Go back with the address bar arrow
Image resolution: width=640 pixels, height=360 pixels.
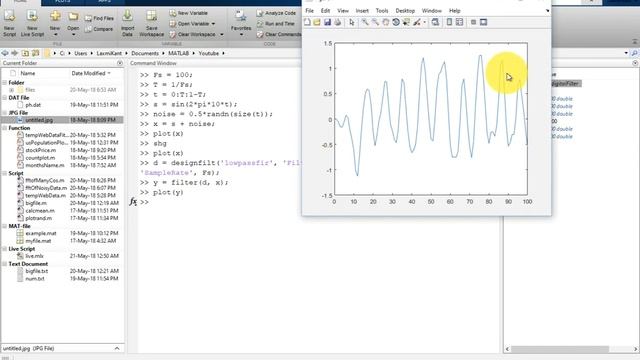[5, 53]
